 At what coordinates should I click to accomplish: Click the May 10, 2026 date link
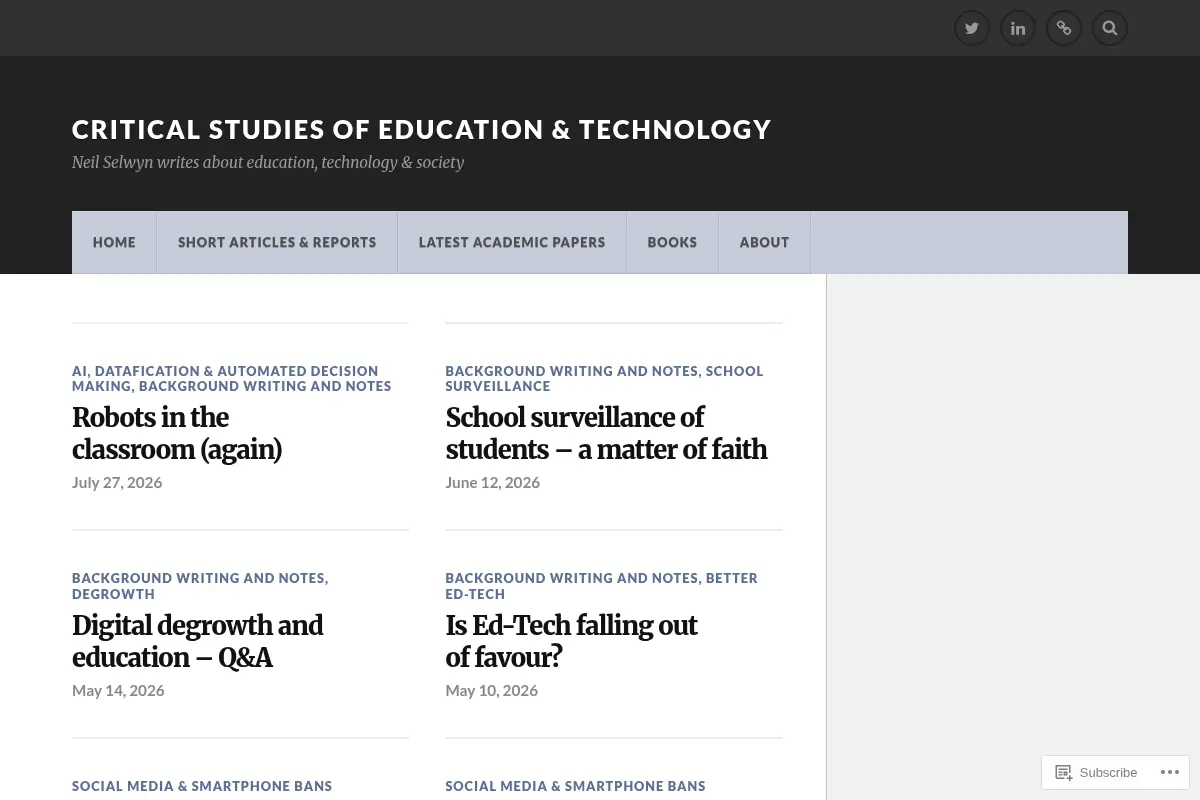click(491, 690)
